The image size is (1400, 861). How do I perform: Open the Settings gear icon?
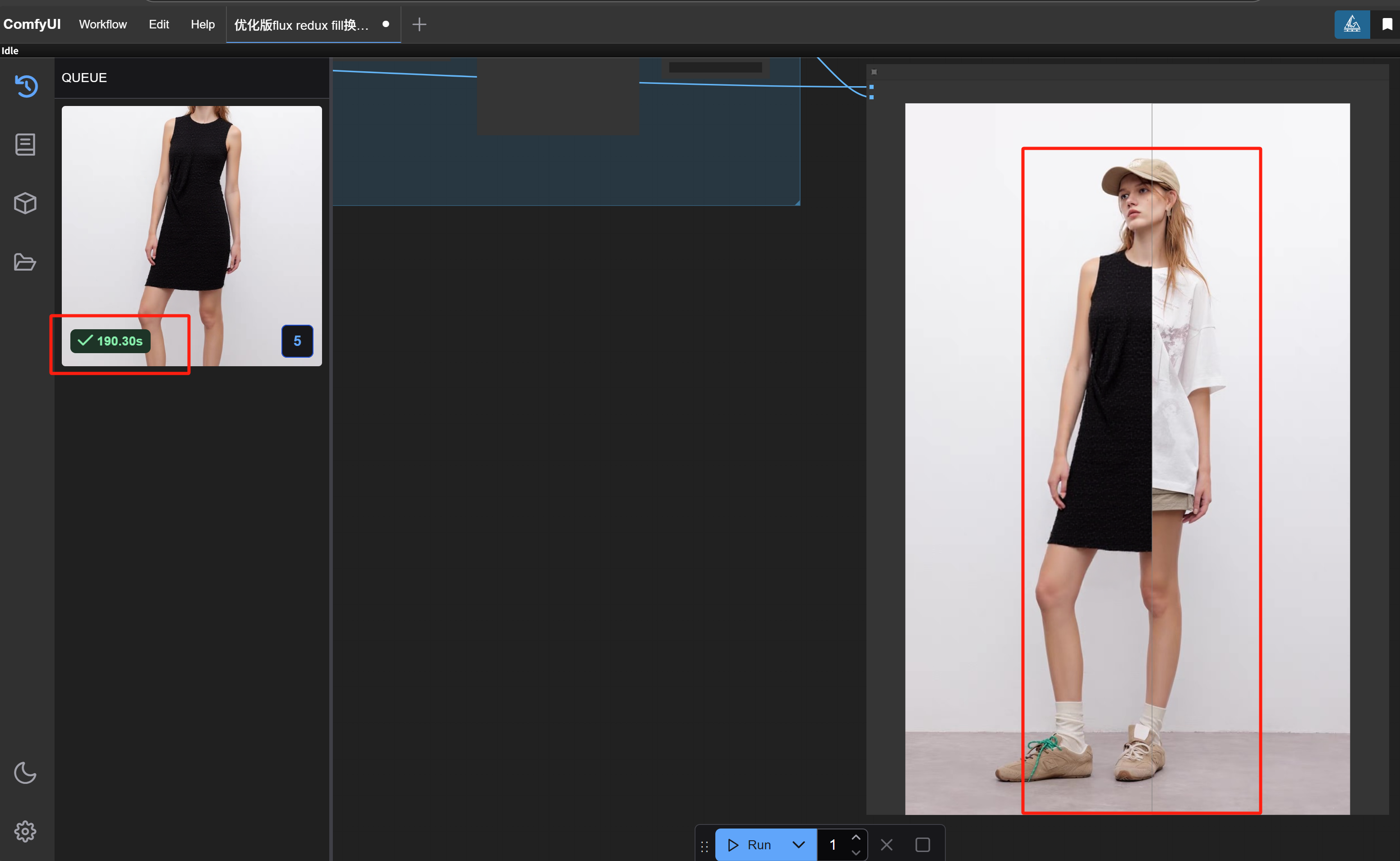[x=25, y=831]
